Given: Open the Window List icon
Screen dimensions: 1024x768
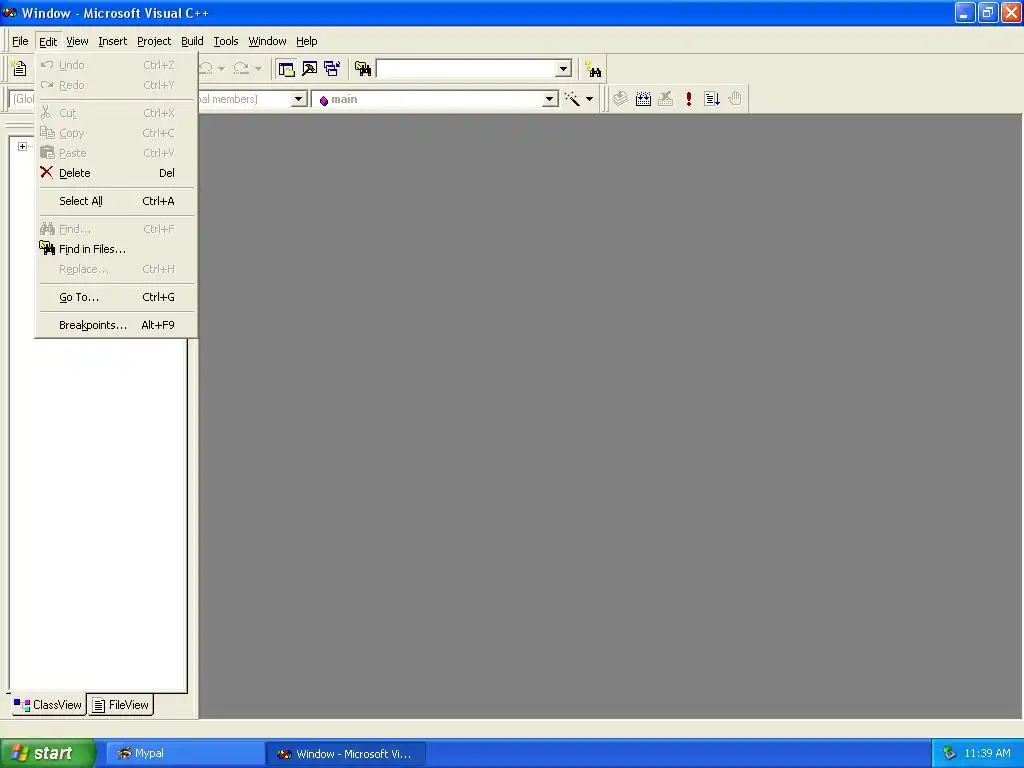Looking at the screenshot, I should click(332, 69).
